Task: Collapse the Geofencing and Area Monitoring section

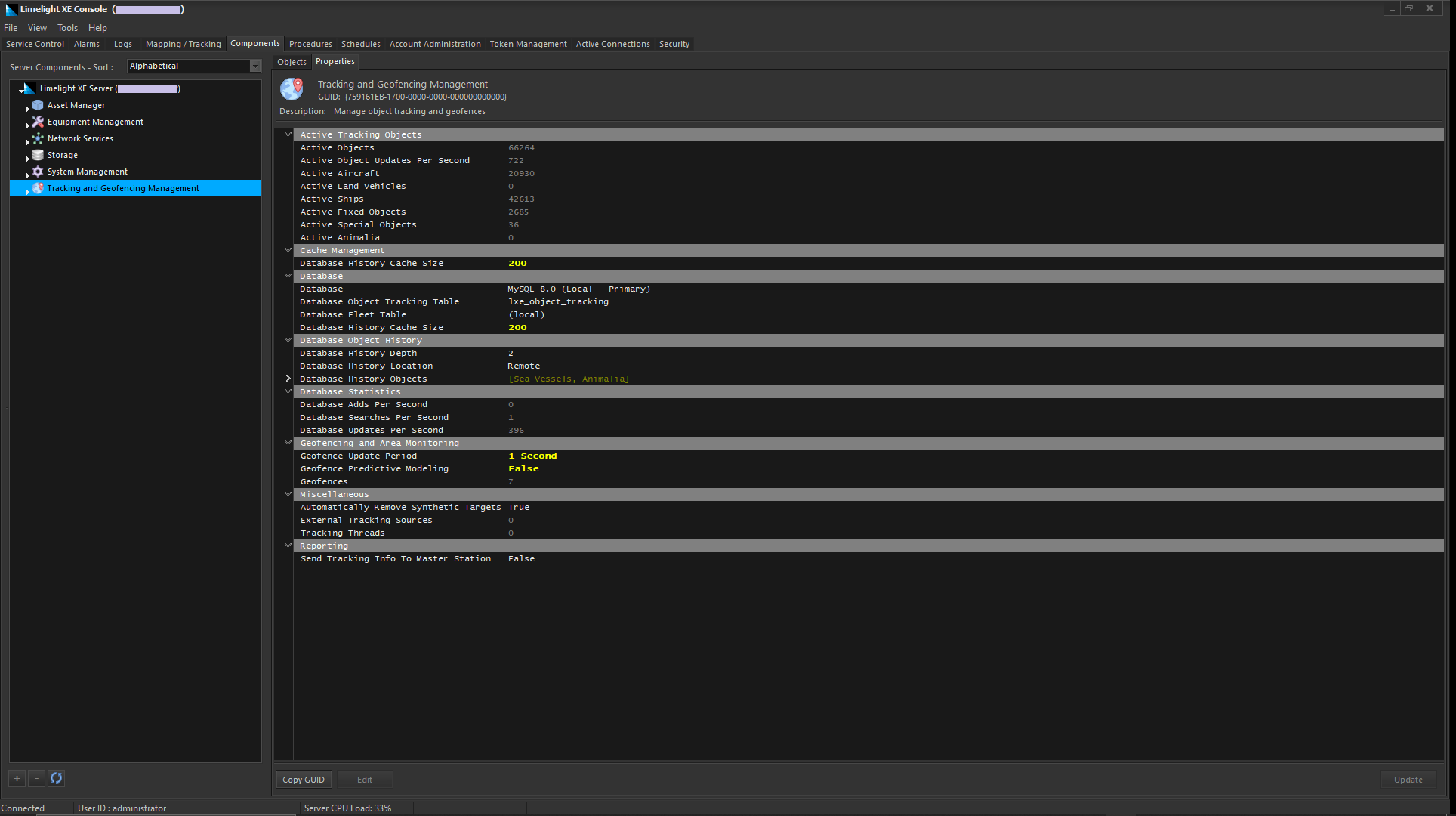Action: tap(288, 443)
